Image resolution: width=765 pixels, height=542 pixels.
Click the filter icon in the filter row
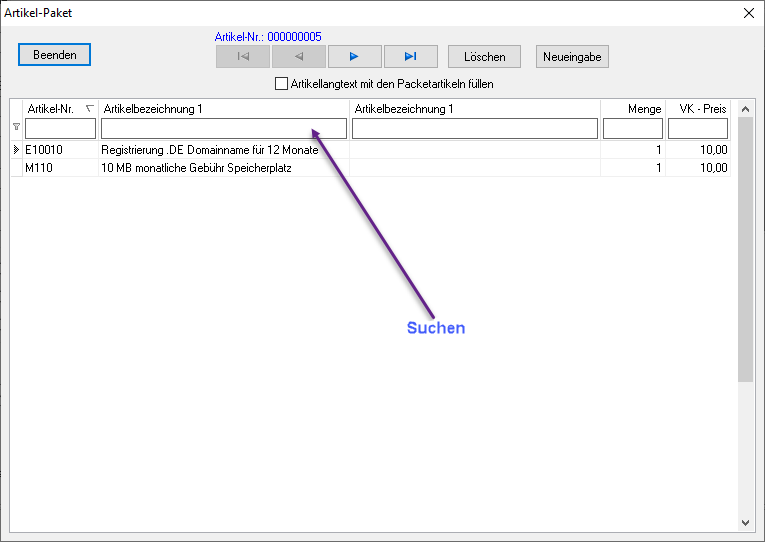[x=16, y=127]
